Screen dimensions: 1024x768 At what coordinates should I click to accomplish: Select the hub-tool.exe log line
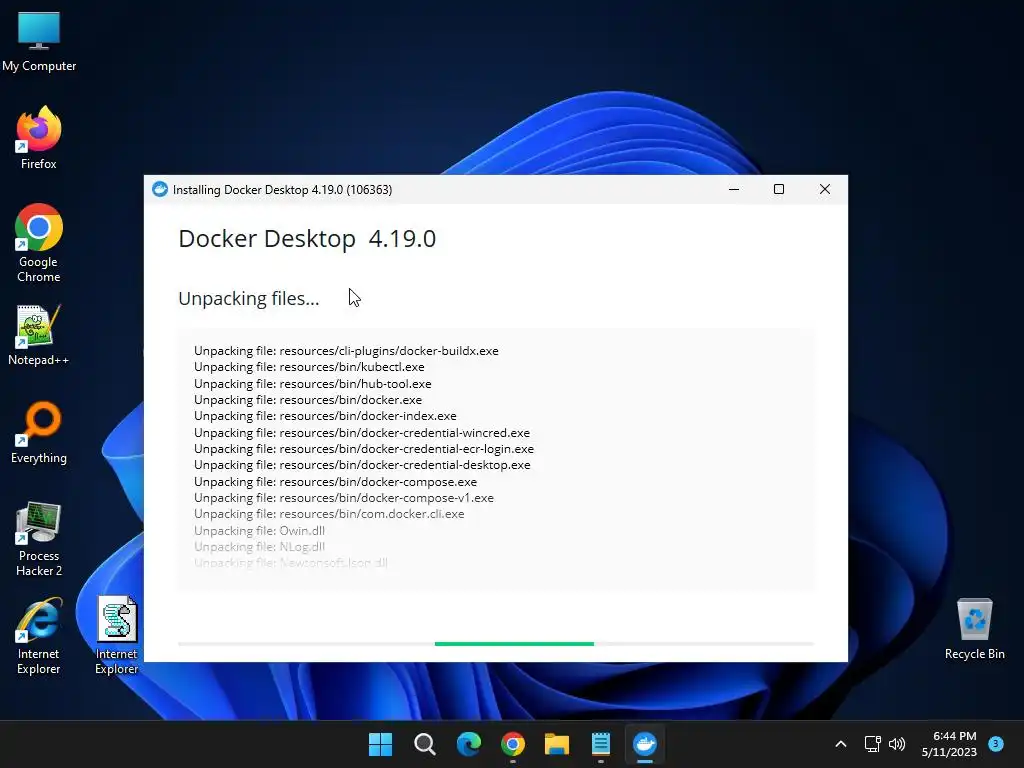pyautogui.click(x=313, y=383)
